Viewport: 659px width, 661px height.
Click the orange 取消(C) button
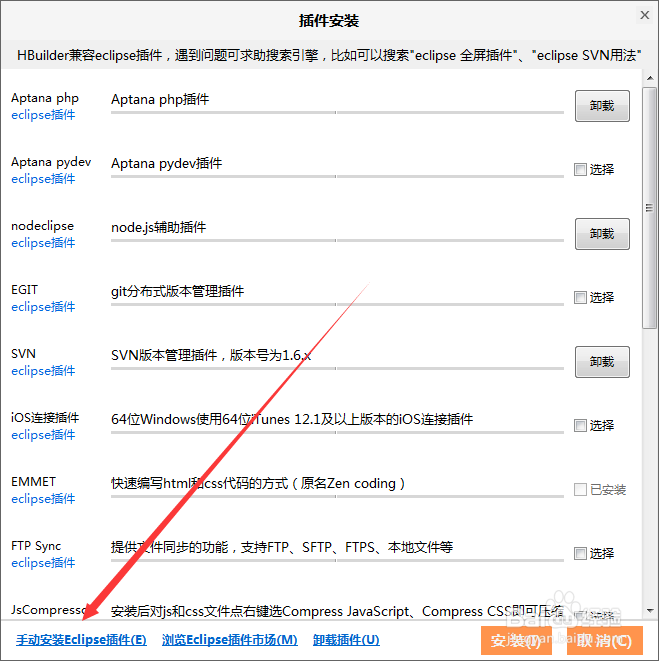click(x=605, y=640)
